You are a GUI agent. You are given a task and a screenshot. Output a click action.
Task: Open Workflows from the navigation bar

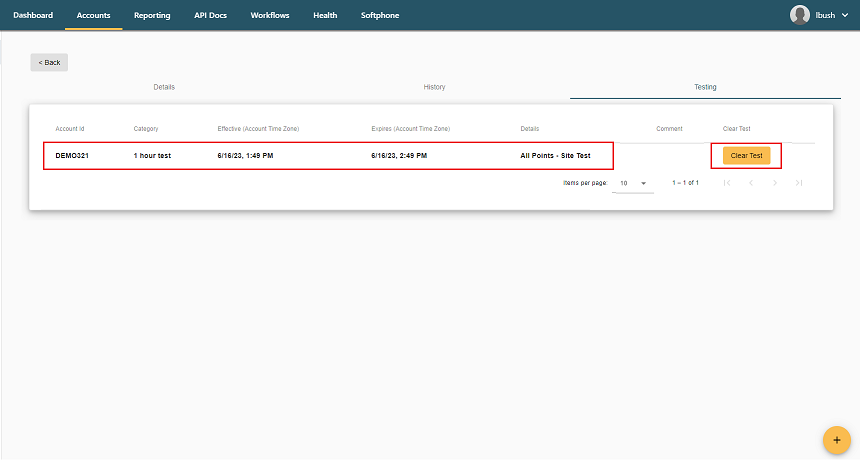(x=270, y=15)
